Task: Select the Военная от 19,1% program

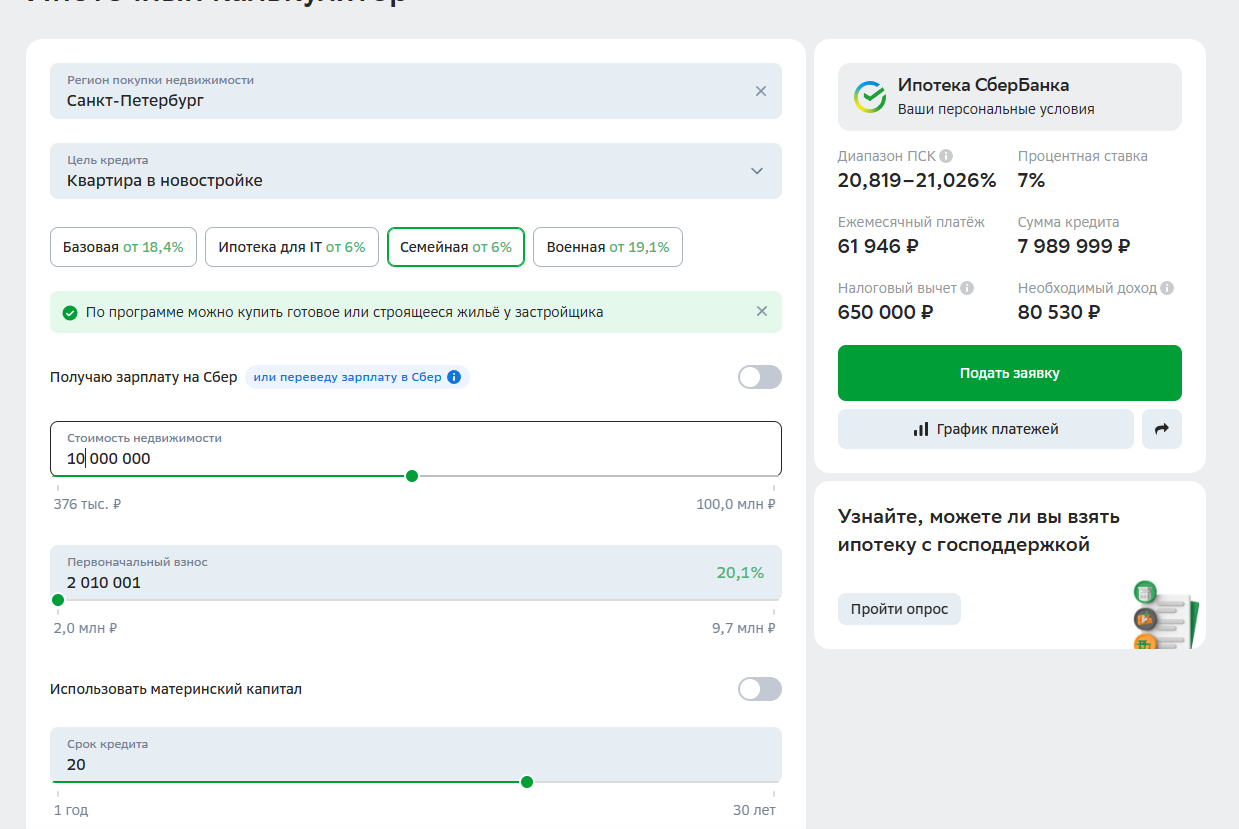Action: pos(608,247)
